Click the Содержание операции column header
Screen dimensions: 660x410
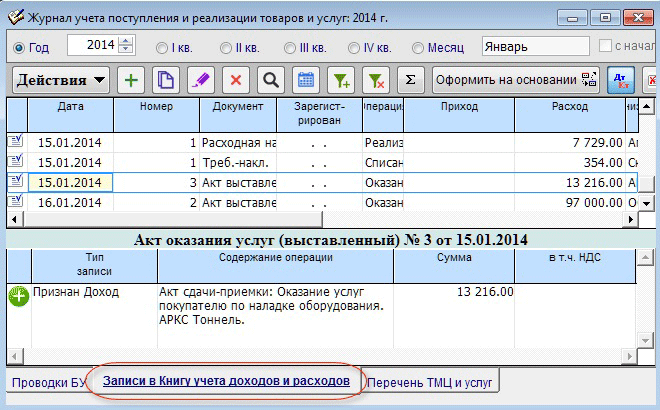coord(275,266)
